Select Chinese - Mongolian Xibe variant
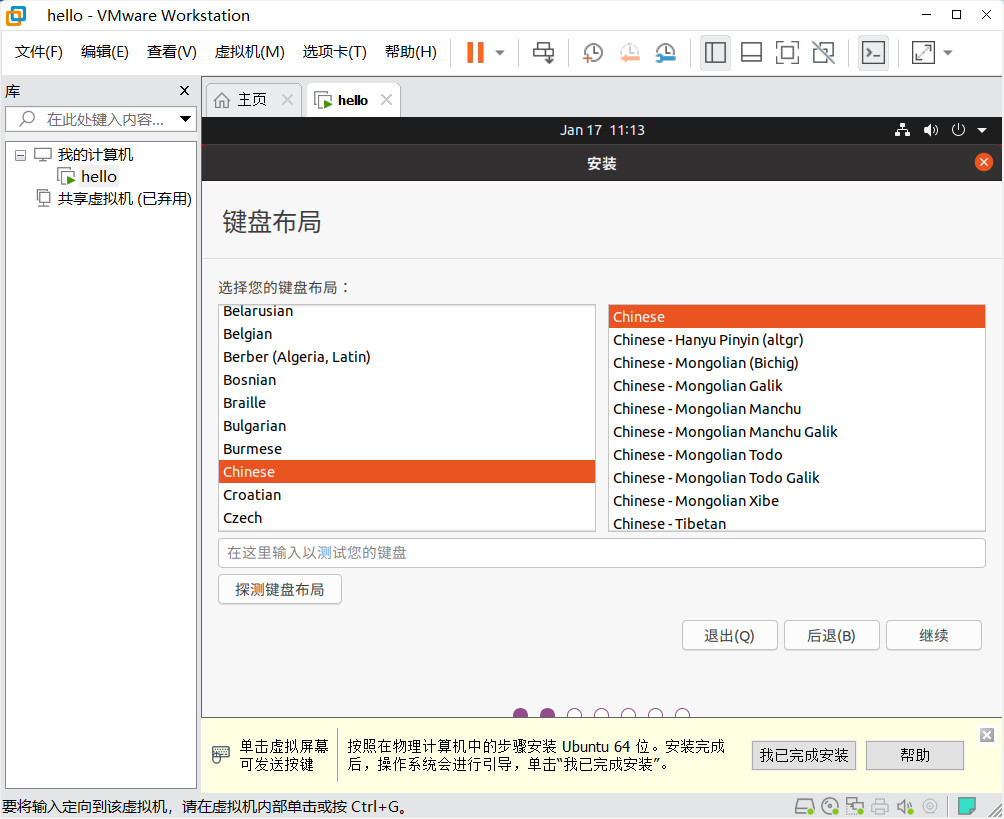Viewport: 1004px width, 819px height. (797, 501)
